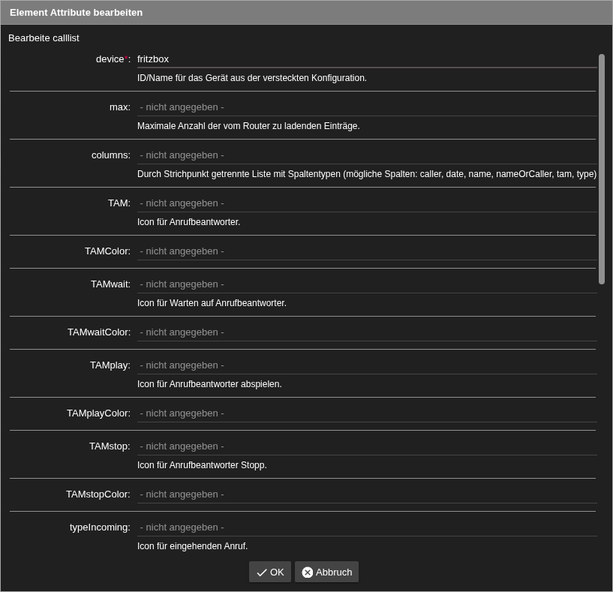Viewport: 613px width, 592px height.
Task: Click the device input field containing fritzbox
Action: pos(367,59)
